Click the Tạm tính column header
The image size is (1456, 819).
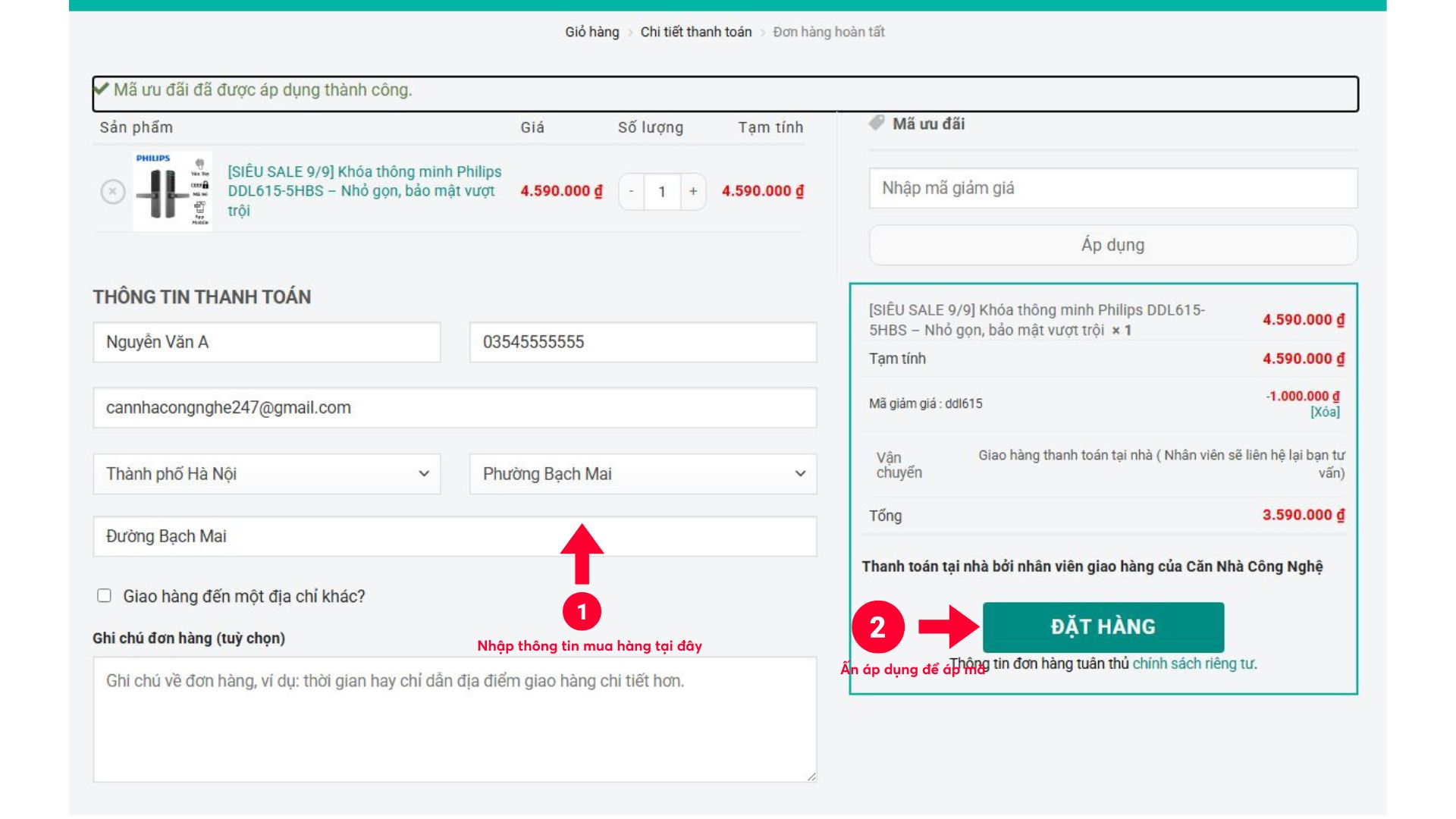pyautogui.click(x=770, y=127)
